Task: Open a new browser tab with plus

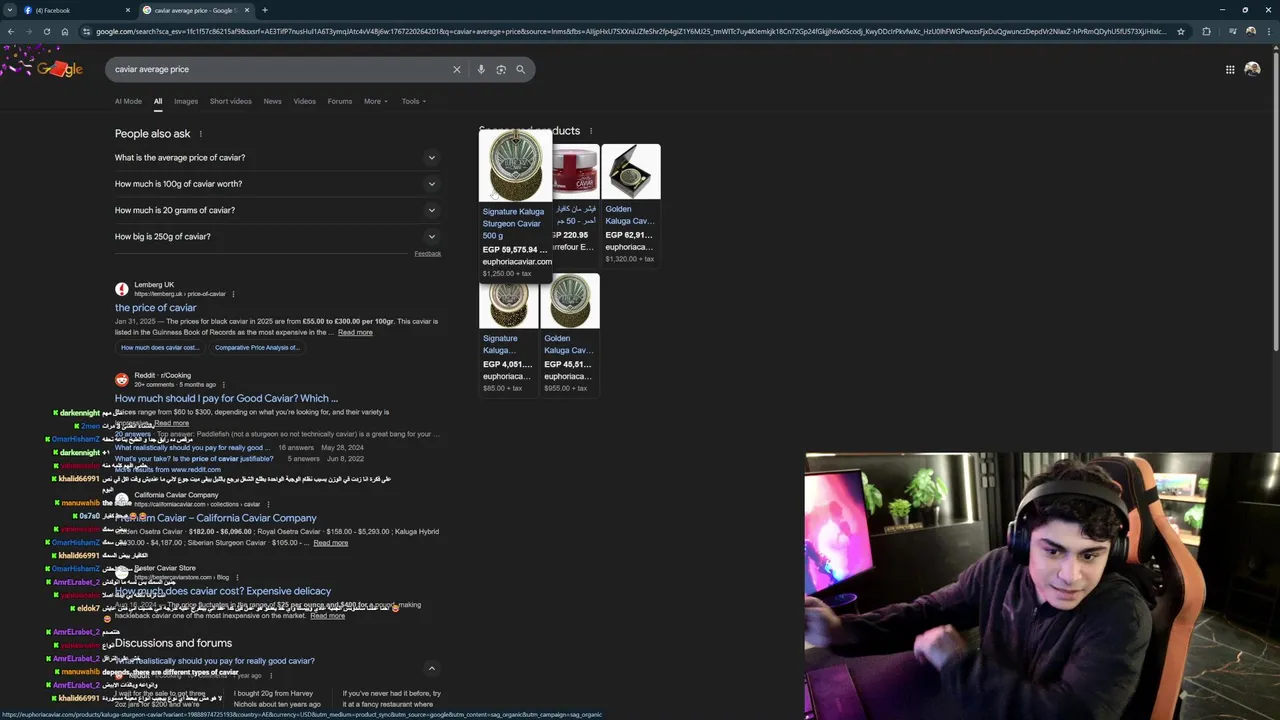Action: point(264,10)
